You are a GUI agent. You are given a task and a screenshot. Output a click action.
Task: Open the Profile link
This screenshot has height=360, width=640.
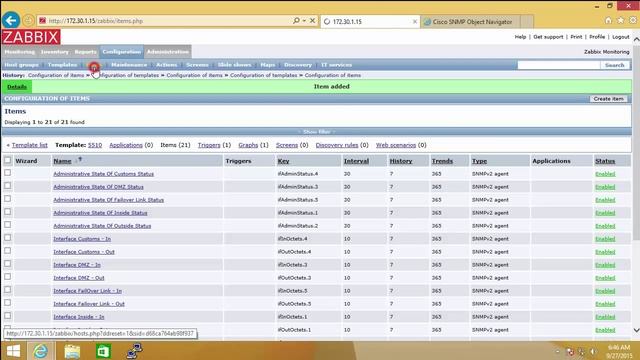point(597,37)
